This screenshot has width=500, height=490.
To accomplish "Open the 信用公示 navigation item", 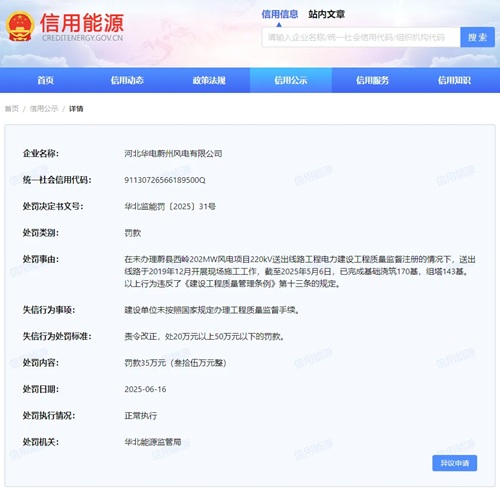I will pyautogui.click(x=291, y=80).
